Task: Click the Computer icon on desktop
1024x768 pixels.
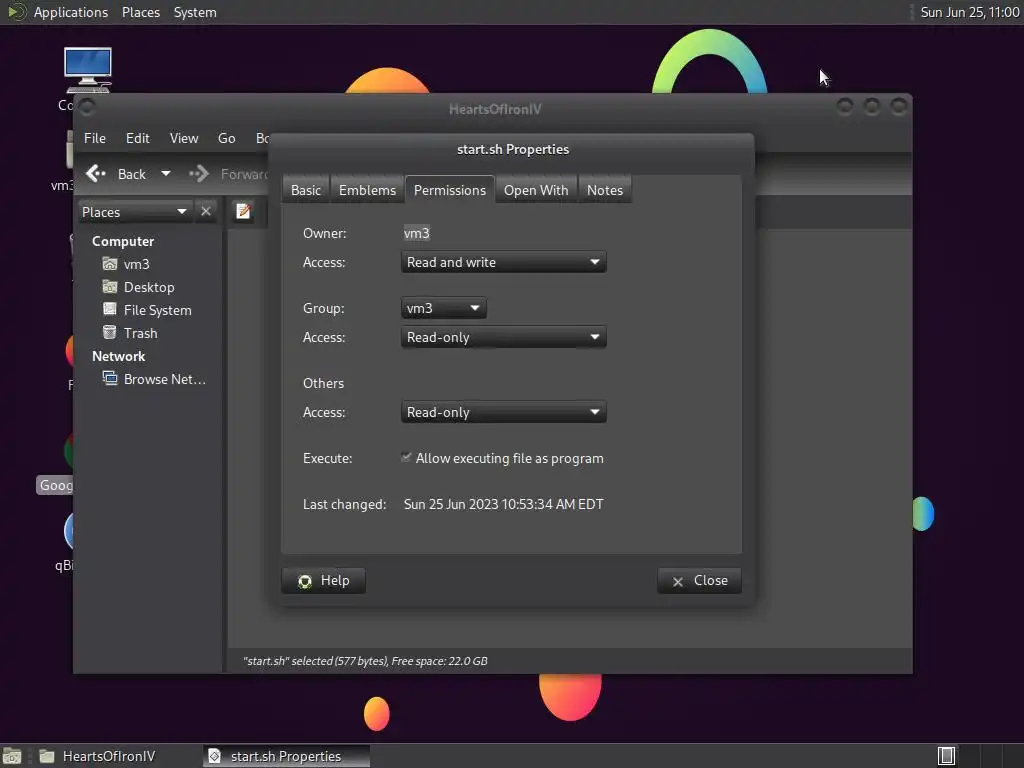Action: (88, 69)
